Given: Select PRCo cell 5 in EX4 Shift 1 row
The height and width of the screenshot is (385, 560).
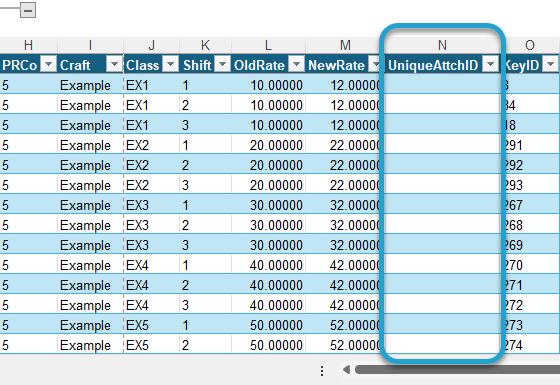Looking at the screenshot, I should tap(28, 265).
